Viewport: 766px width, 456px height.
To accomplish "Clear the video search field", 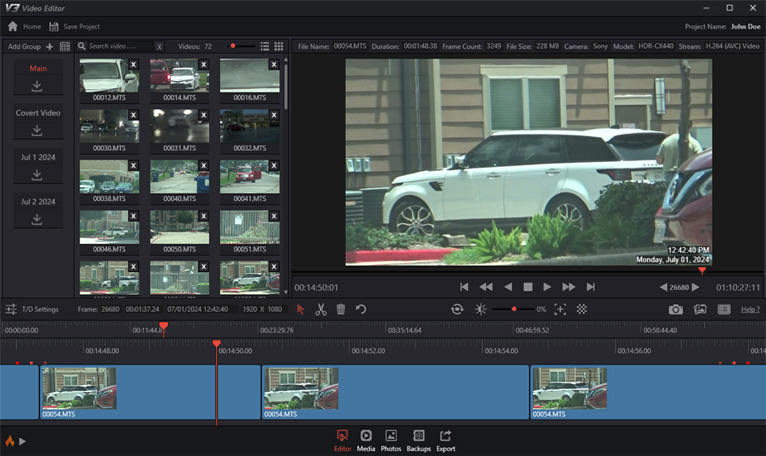I will pyautogui.click(x=159, y=46).
